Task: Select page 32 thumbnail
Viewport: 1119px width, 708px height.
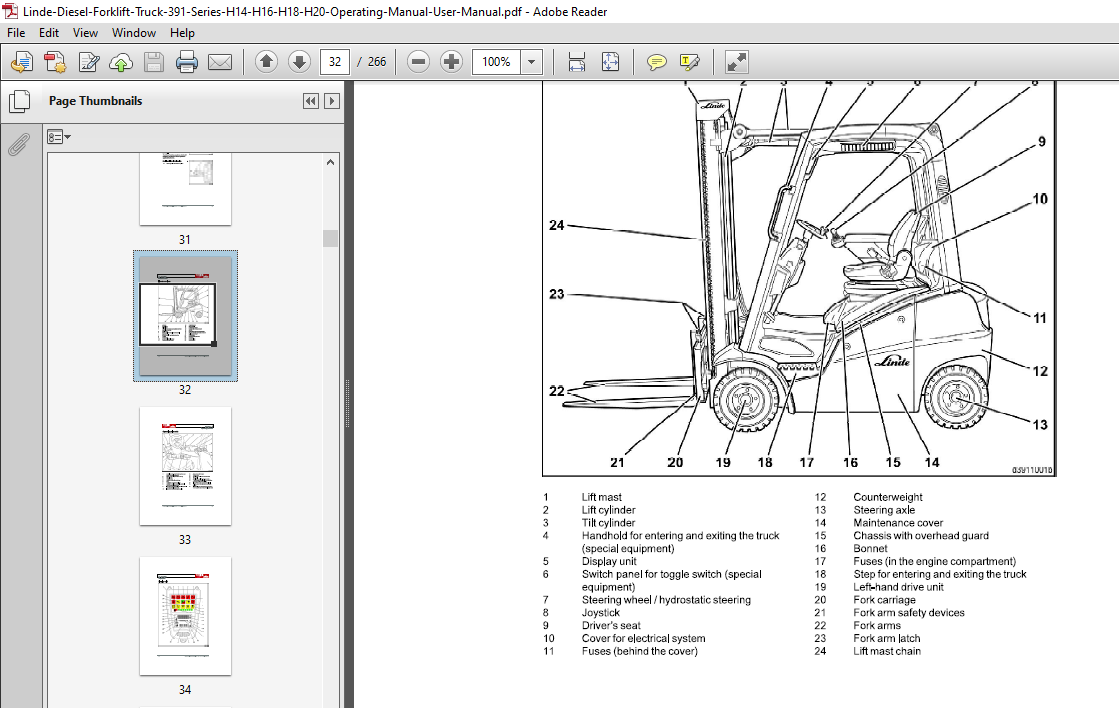Action: click(186, 316)
